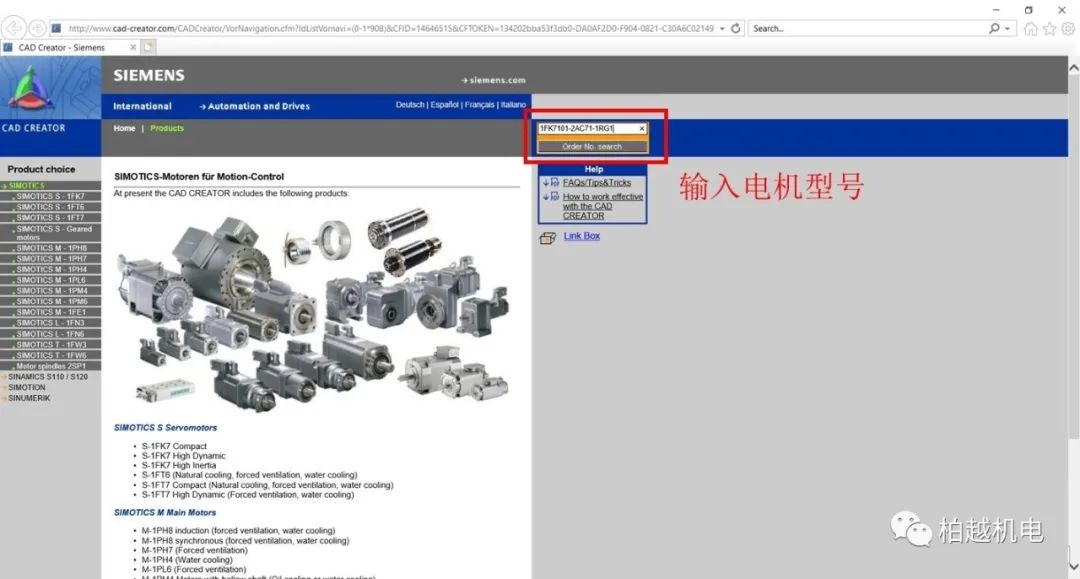Select the Products menu item
The height and width of the screenshot is (579, 1080).
(x=167, y=128)
